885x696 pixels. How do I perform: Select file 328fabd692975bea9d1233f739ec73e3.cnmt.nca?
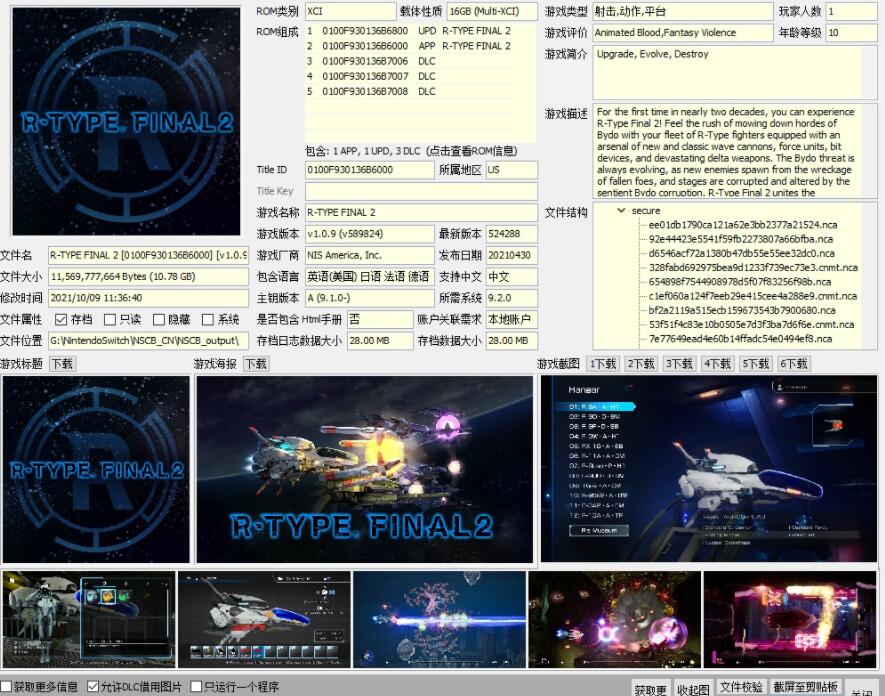(753, 268)
